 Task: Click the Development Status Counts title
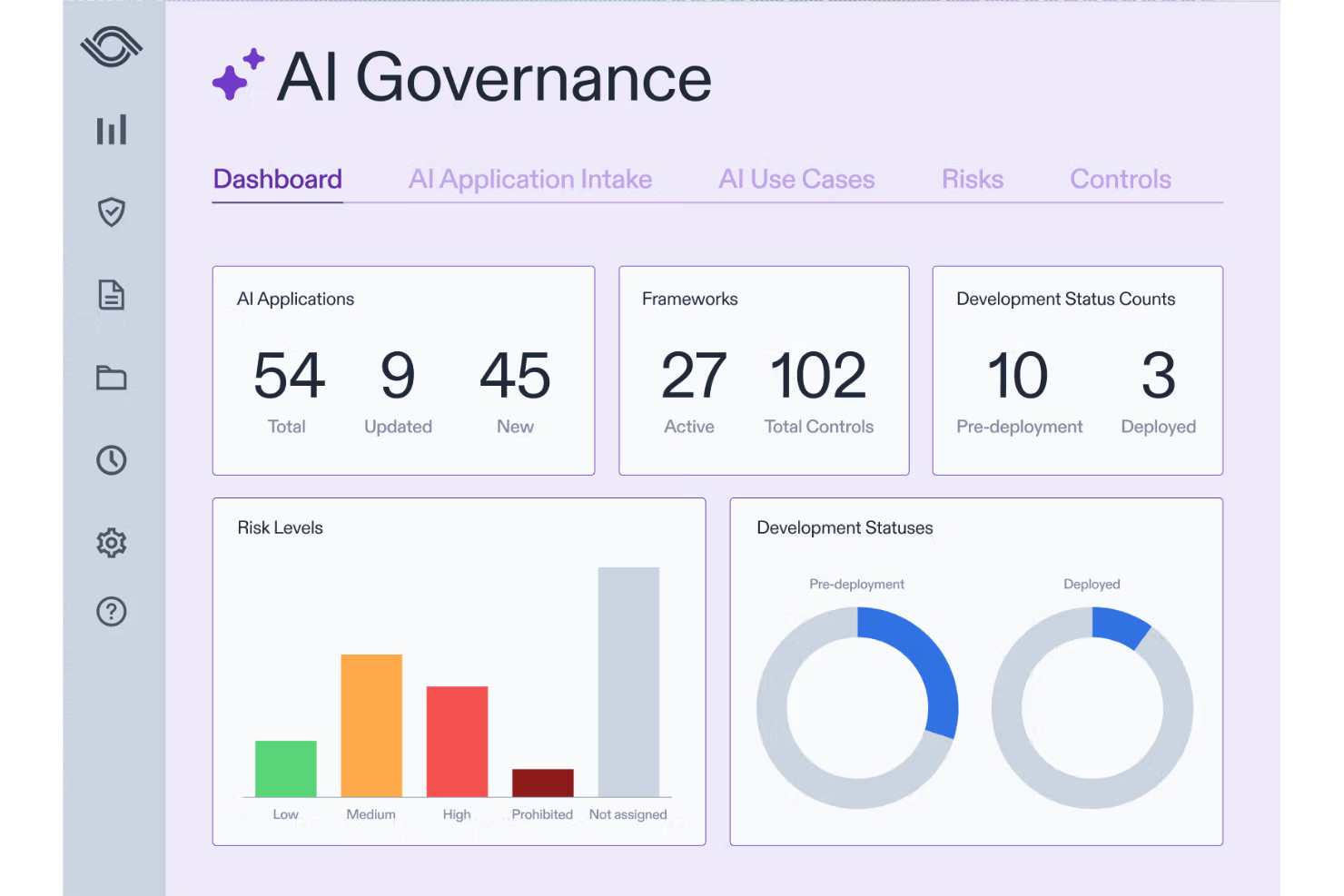tap(1066, 300)
